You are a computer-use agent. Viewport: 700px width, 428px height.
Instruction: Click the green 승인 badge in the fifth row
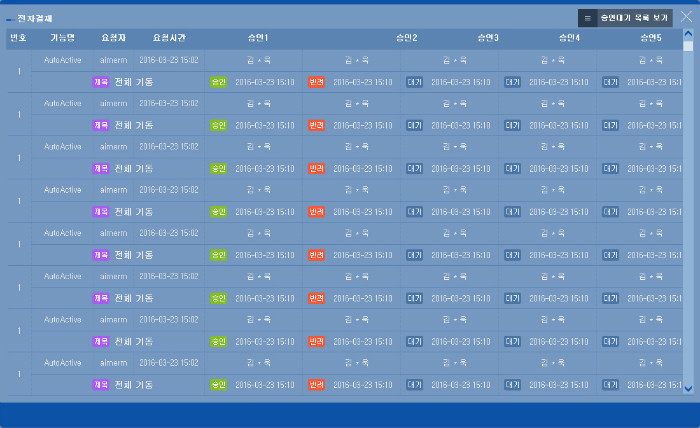[x=218, y=255]
